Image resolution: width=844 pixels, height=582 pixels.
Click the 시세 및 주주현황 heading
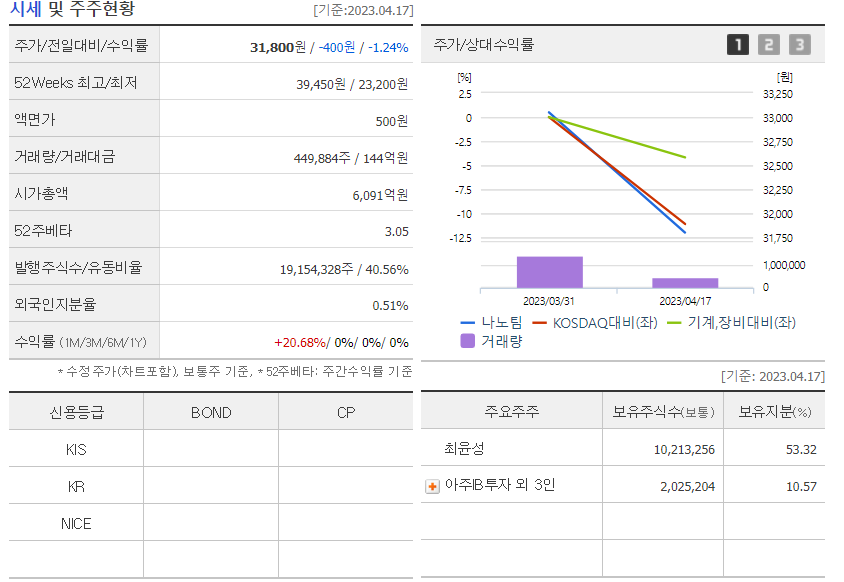(72, 9)
